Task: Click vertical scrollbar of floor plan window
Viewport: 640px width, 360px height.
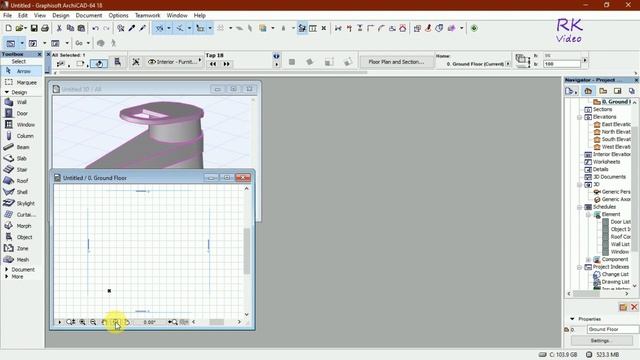Action: [x=247, y=251]
